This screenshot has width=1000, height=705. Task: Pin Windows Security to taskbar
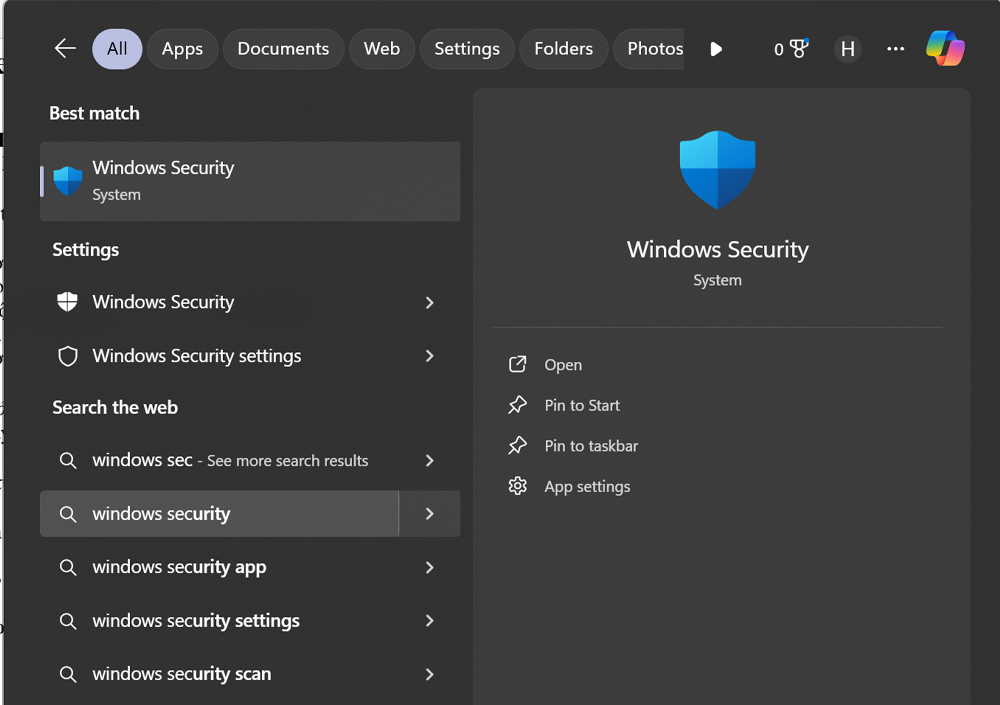pyautogui.click(x=590, y=446)
